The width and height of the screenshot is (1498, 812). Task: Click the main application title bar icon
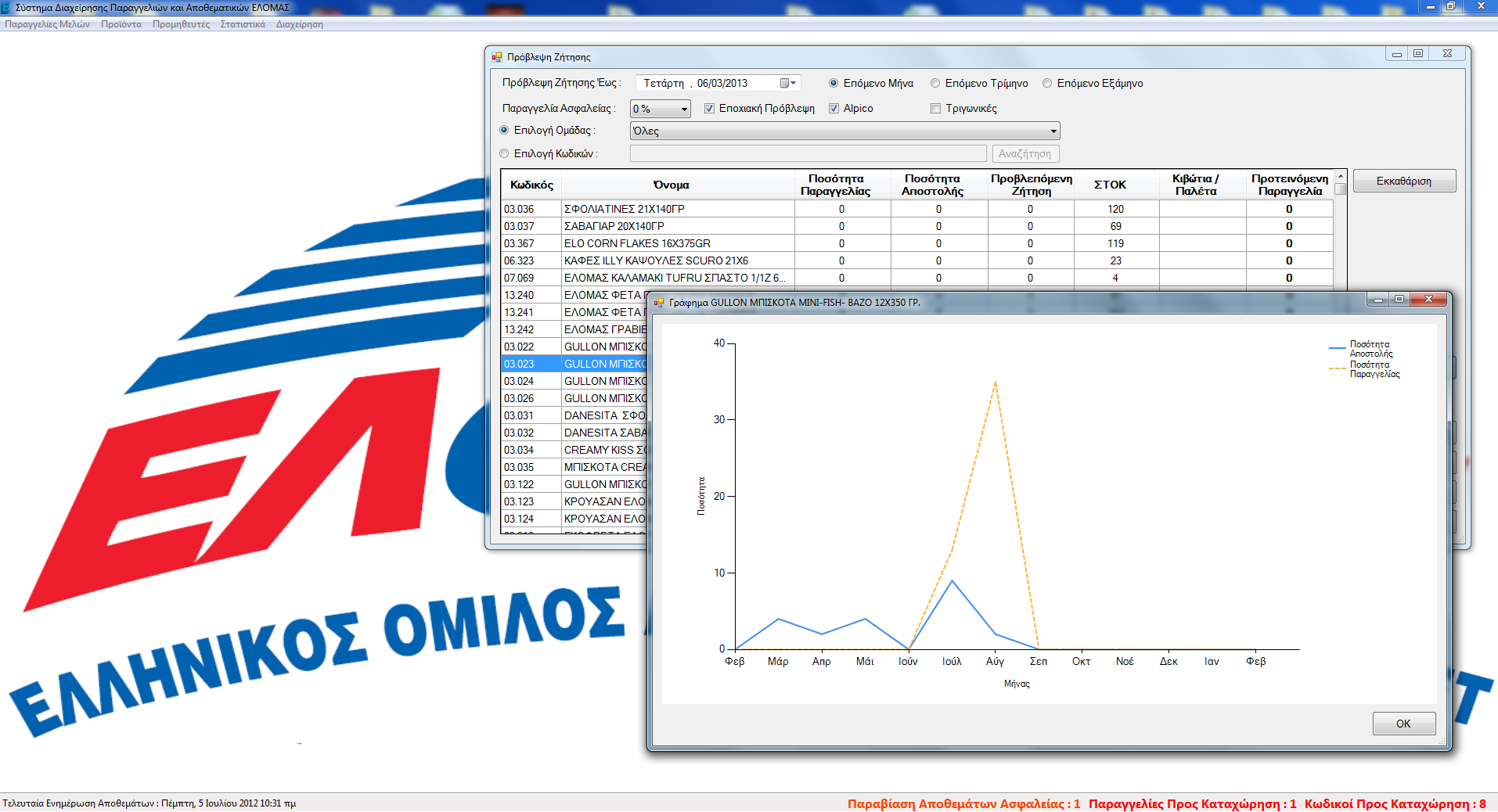(6, 7)
